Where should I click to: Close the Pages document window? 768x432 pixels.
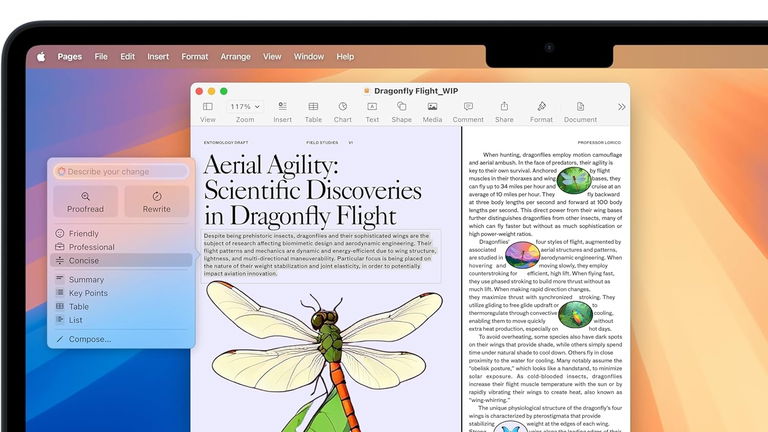[x=199, y=91]
